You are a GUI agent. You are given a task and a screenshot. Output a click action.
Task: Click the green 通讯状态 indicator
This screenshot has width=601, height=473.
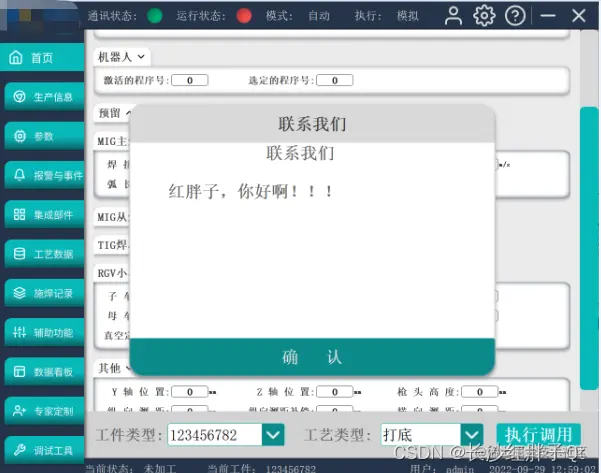(155, 16)
